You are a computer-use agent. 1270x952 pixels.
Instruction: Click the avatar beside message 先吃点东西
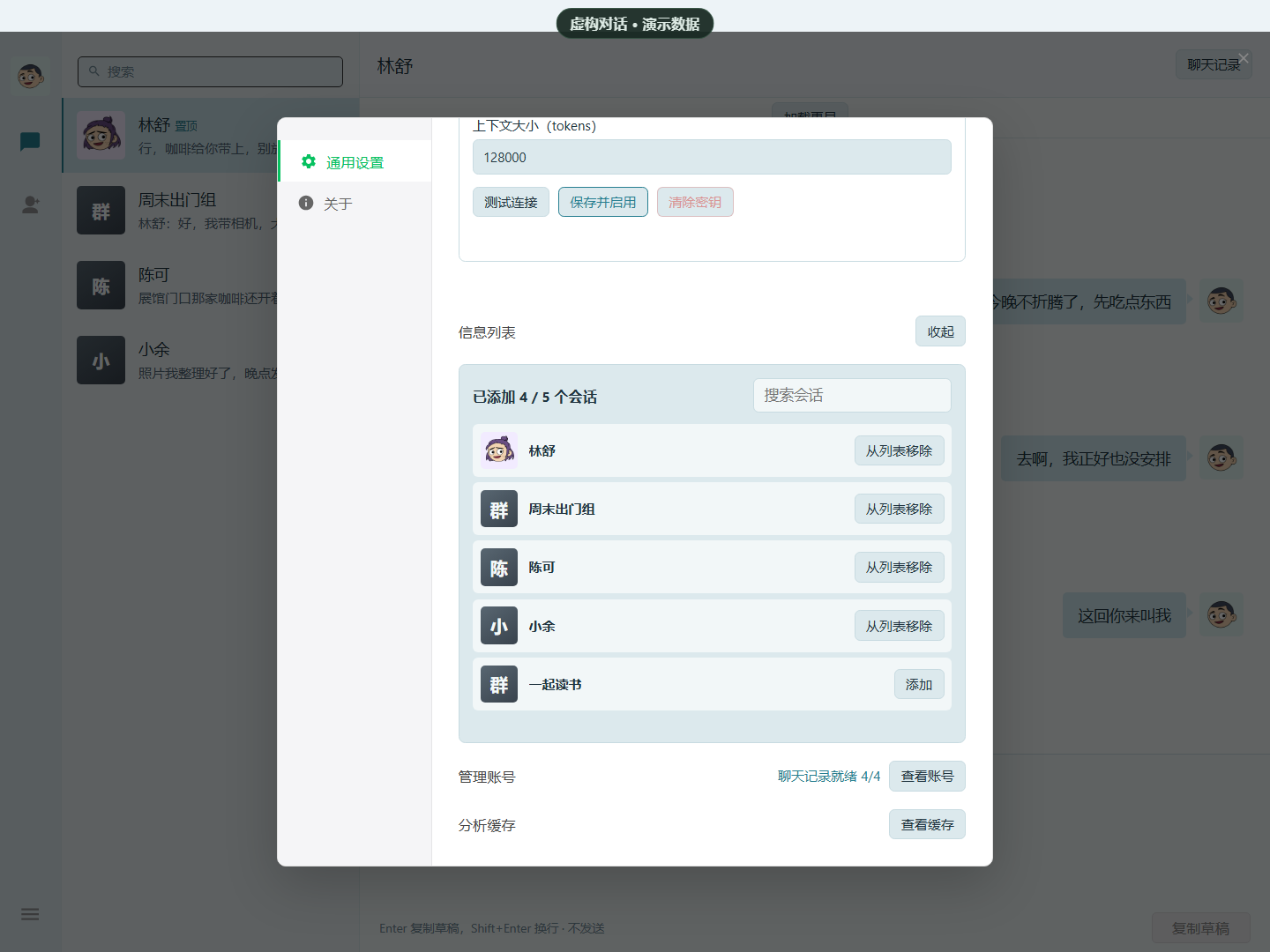(1221, 301)
